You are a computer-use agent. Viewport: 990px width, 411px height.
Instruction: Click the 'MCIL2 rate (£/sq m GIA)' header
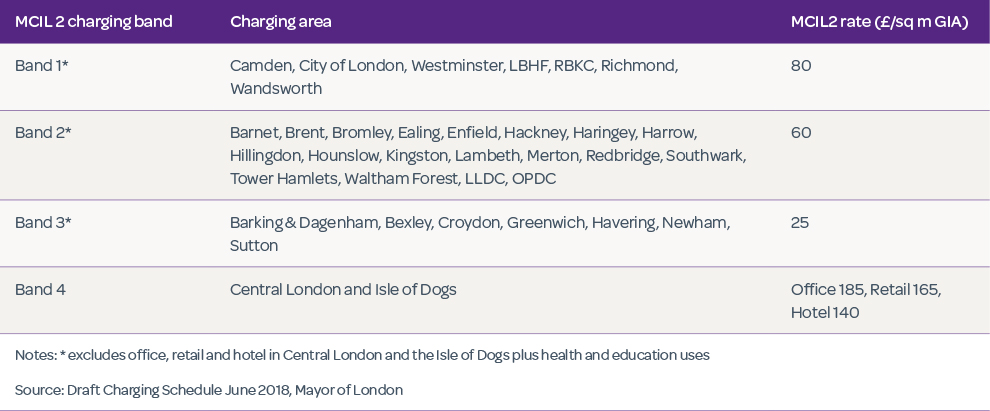click(x=879, y=22)
